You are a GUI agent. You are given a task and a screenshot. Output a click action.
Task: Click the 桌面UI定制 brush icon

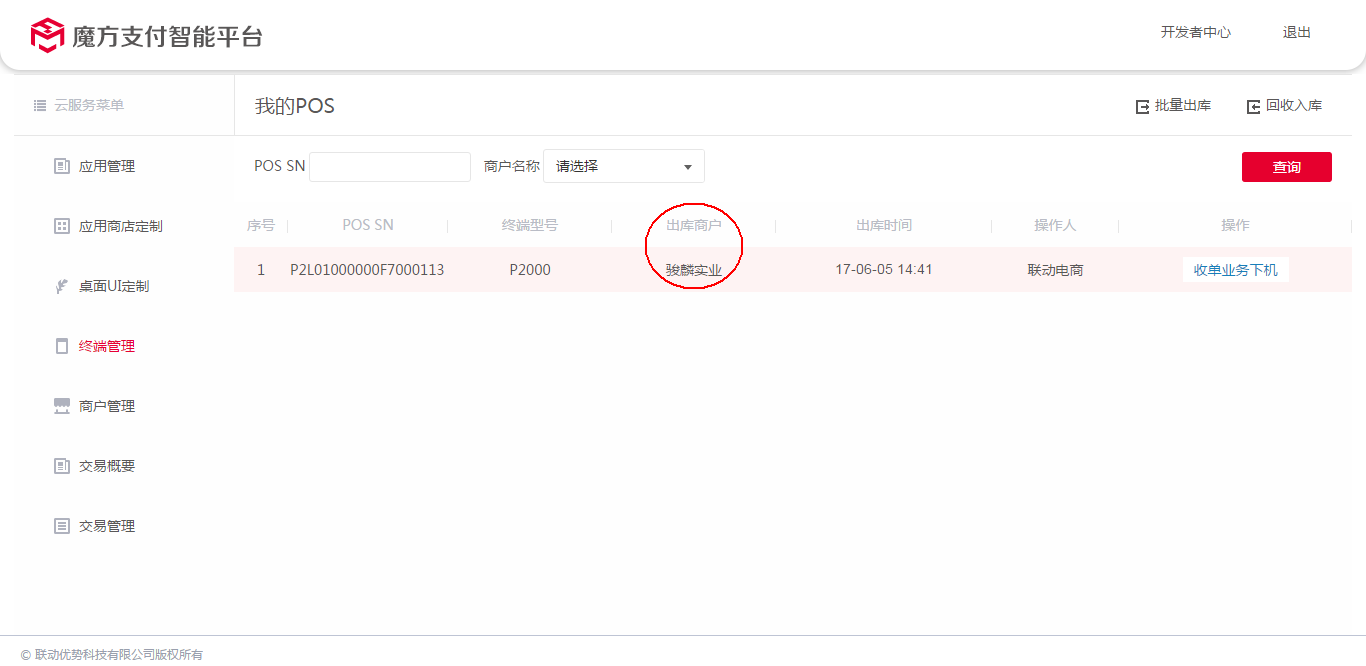62,286
